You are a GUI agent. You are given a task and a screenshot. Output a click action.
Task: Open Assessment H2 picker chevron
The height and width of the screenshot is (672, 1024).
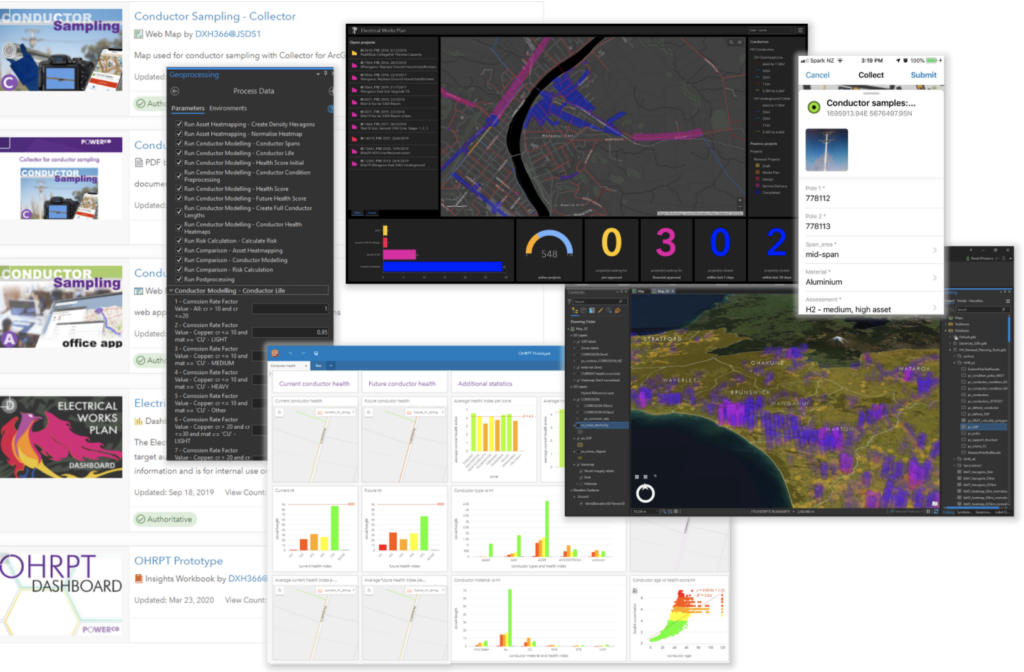tap(935, 306)
